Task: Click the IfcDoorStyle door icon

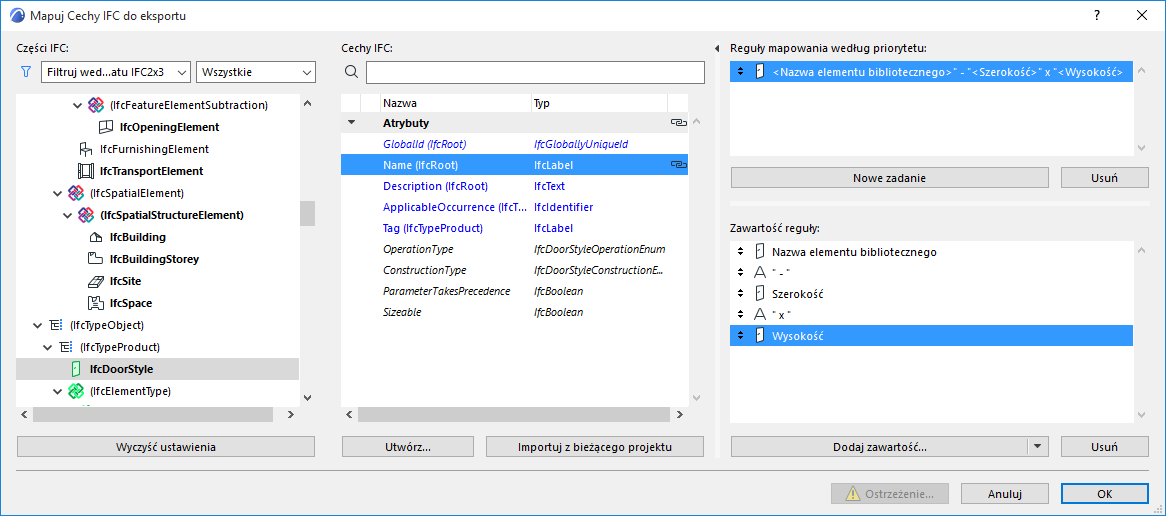Action: click(x=75, y=369)
